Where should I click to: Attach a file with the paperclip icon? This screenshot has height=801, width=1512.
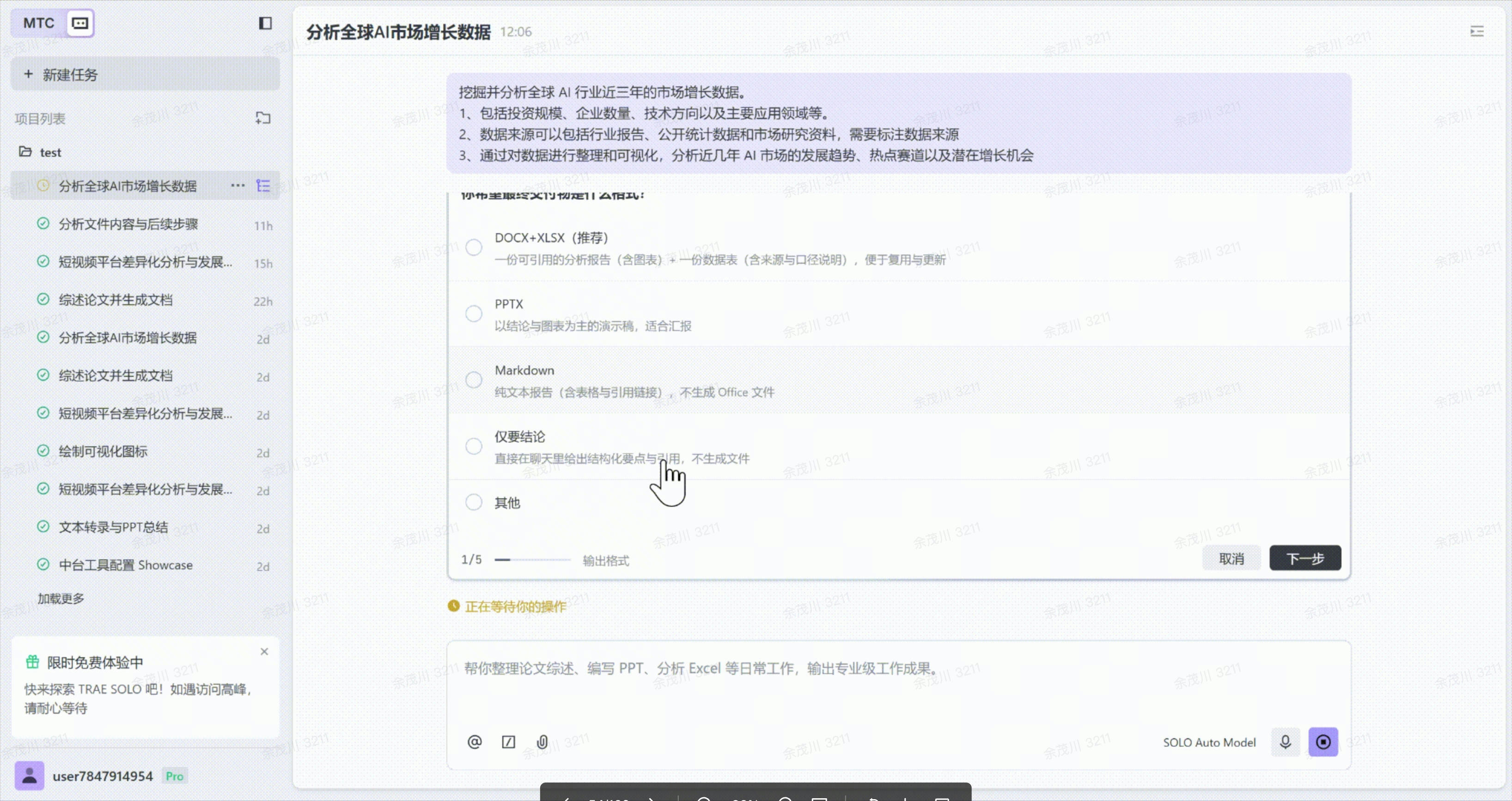(x=542, y=742)
